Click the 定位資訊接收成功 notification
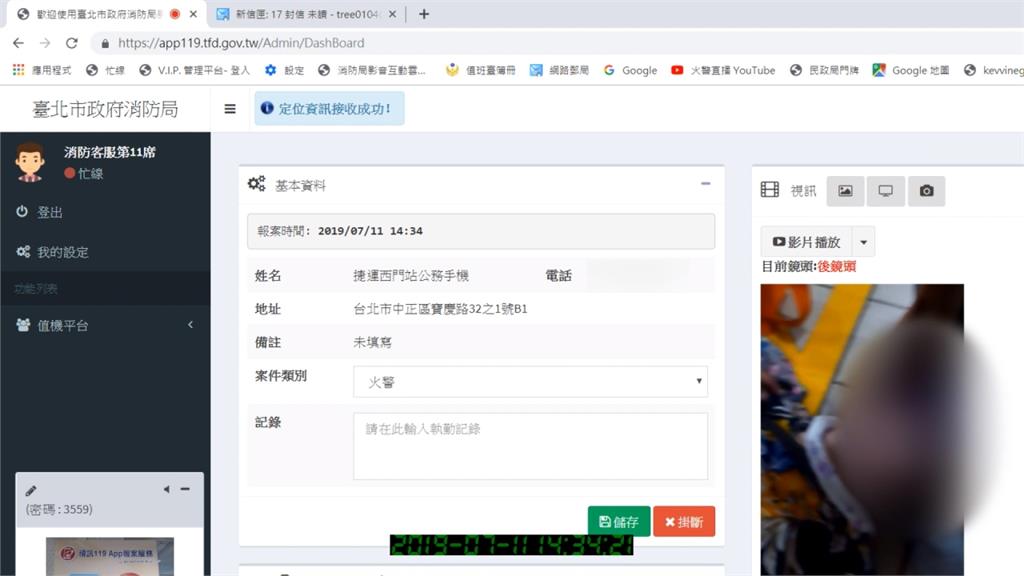This screenshot has height=576, width=1024. pyautogui.click(x=329, y=108)
